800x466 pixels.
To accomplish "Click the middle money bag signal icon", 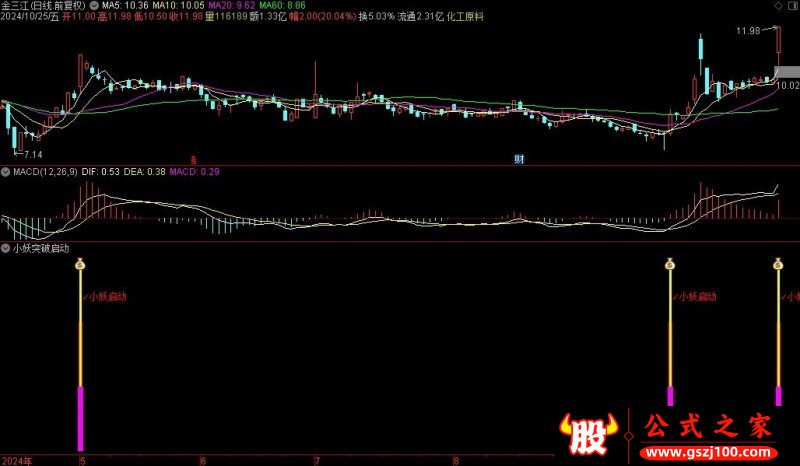I will [670, 264].
